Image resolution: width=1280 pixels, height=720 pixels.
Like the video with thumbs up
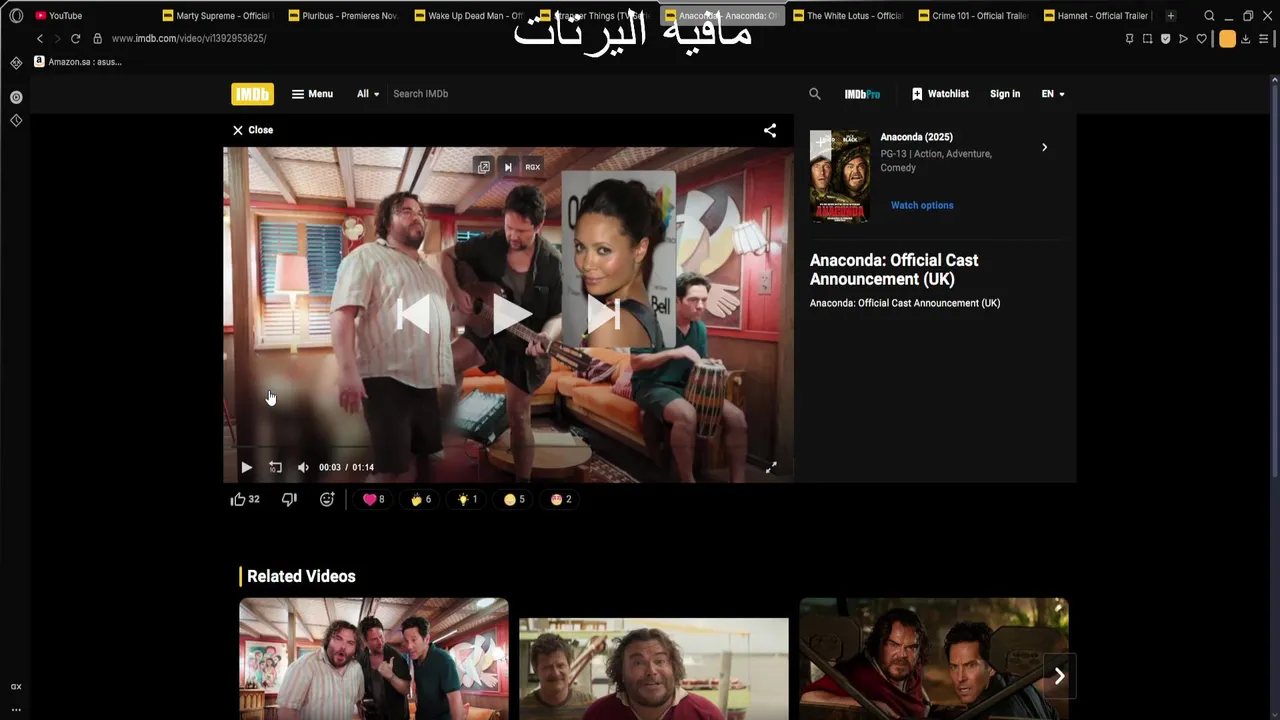click(x=245, y=499)
